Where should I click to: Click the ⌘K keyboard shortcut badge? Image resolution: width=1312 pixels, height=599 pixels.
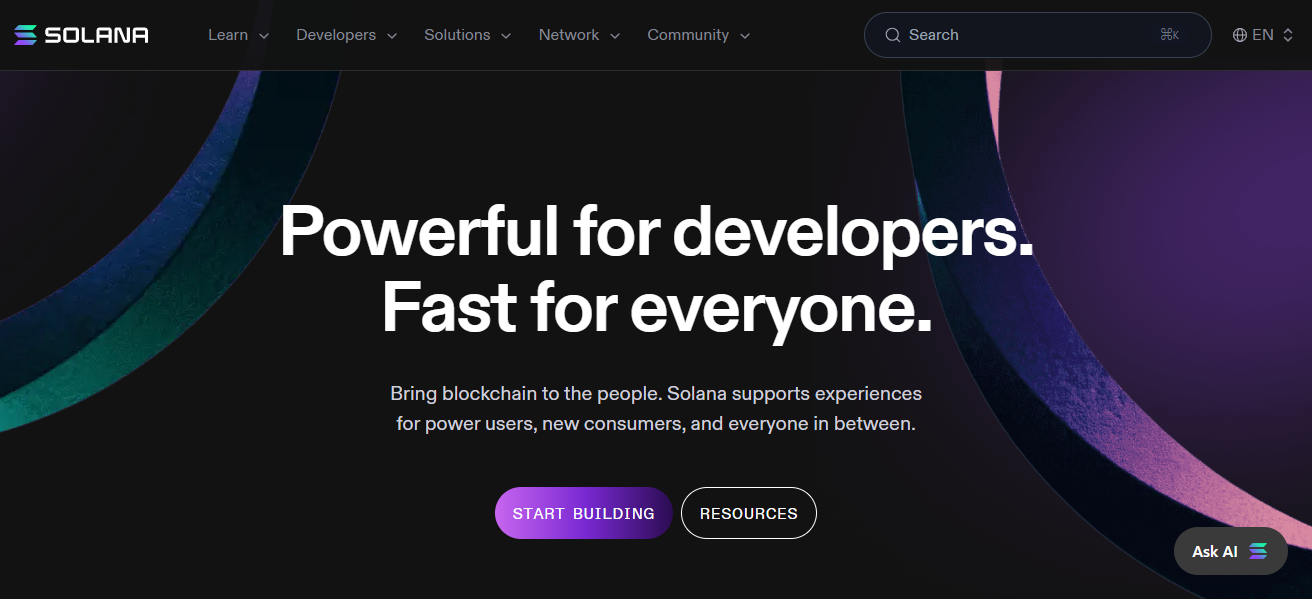point(1169,35)
